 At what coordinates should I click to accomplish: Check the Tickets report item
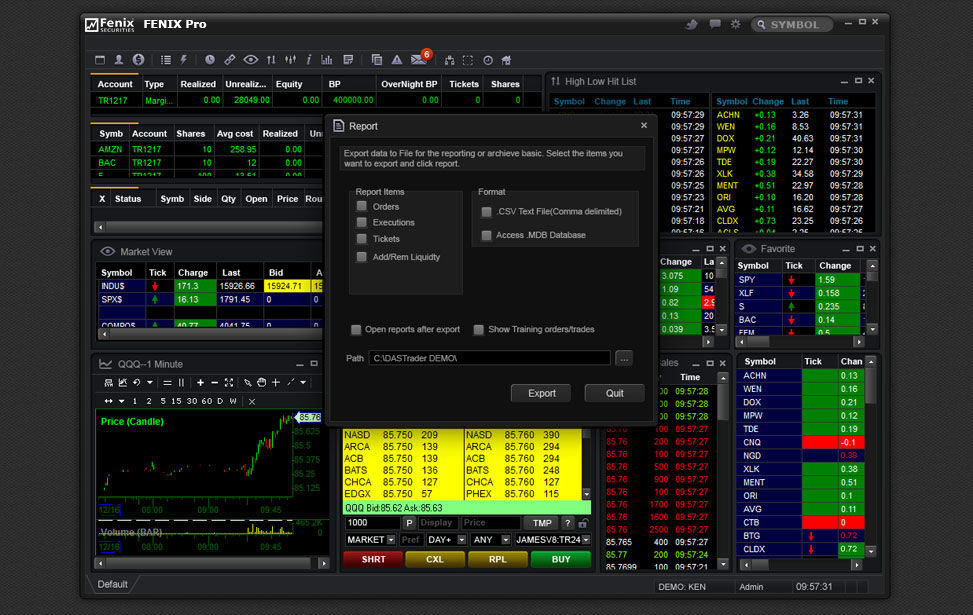point(362,238)
